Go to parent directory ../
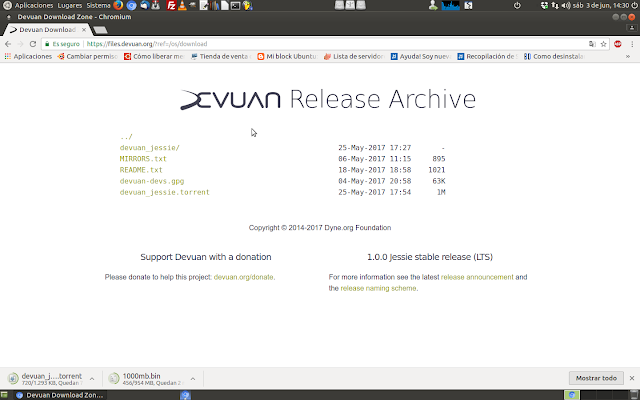Viewport: 640px width, 400px height. point(126,137)
